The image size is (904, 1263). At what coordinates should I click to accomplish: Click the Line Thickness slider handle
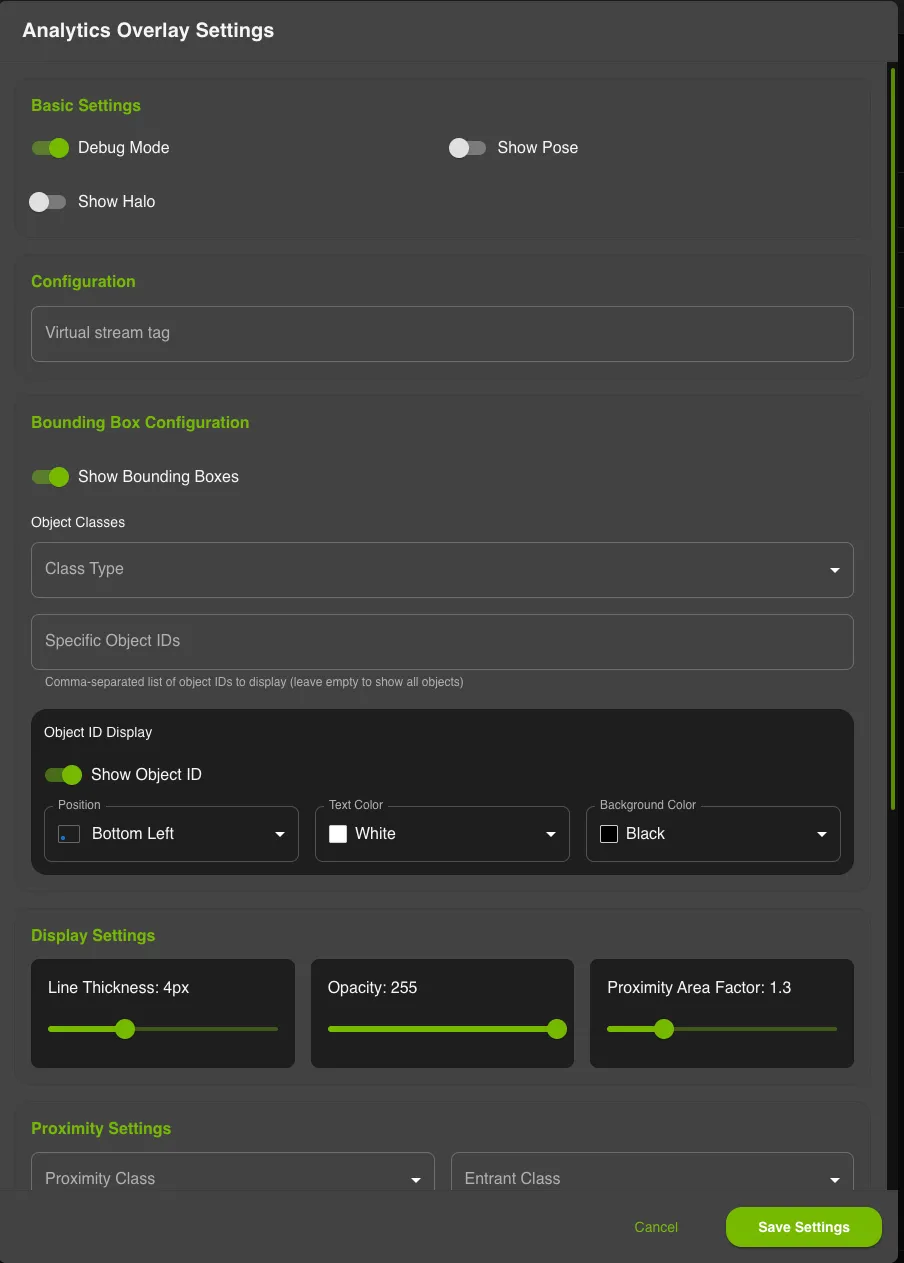[125, 1029]
